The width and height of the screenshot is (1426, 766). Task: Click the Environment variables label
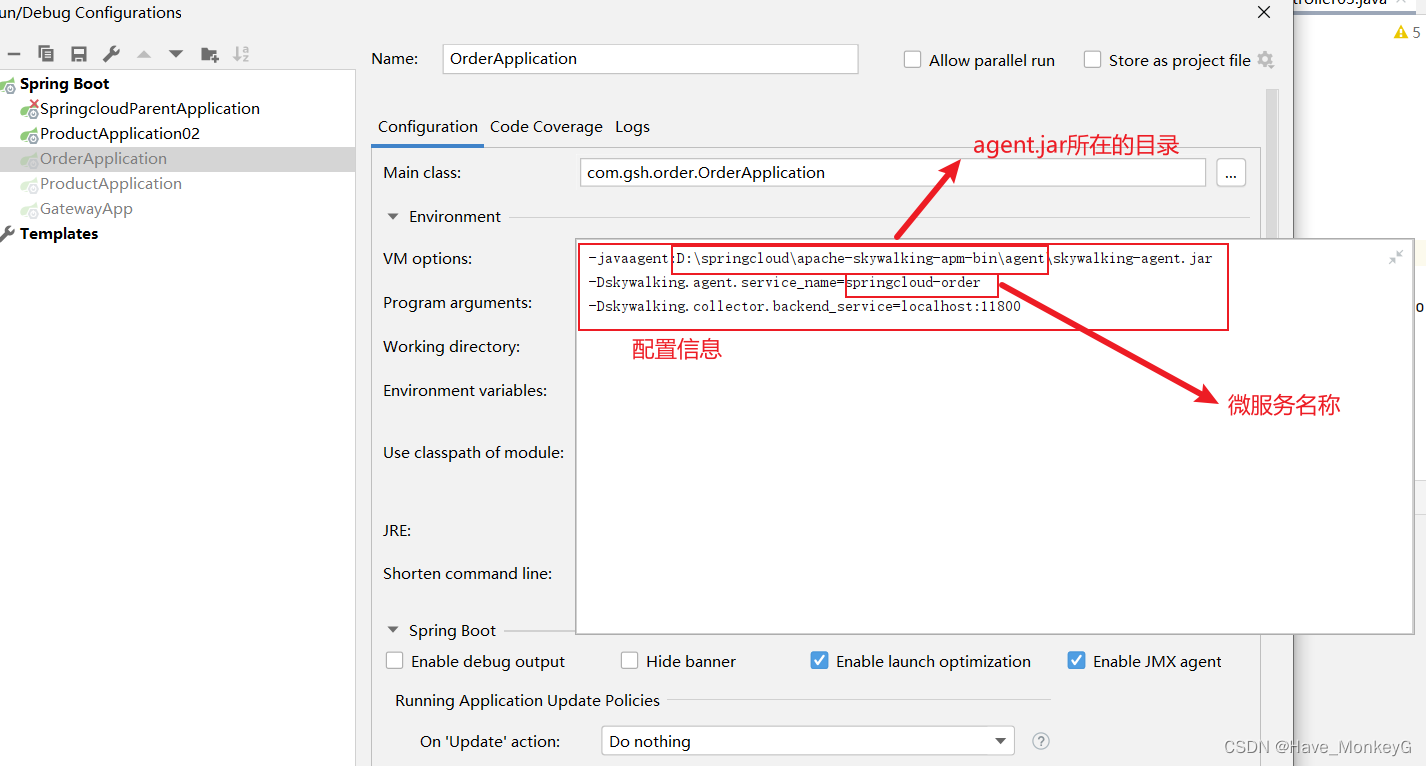[x=465, y=391]
